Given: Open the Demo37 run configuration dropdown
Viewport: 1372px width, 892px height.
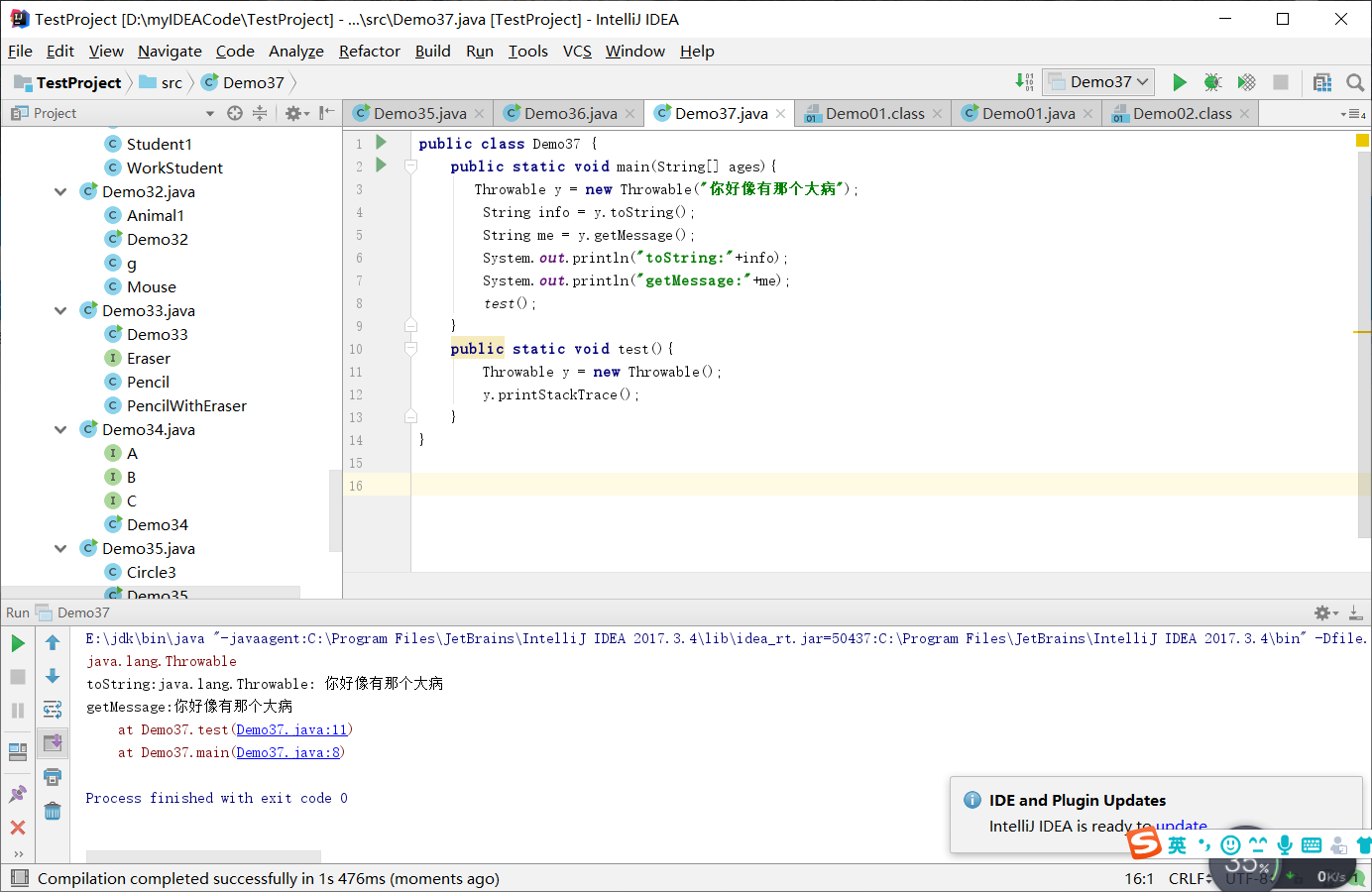Looking at the screenshot, I should pos(1098,82).
